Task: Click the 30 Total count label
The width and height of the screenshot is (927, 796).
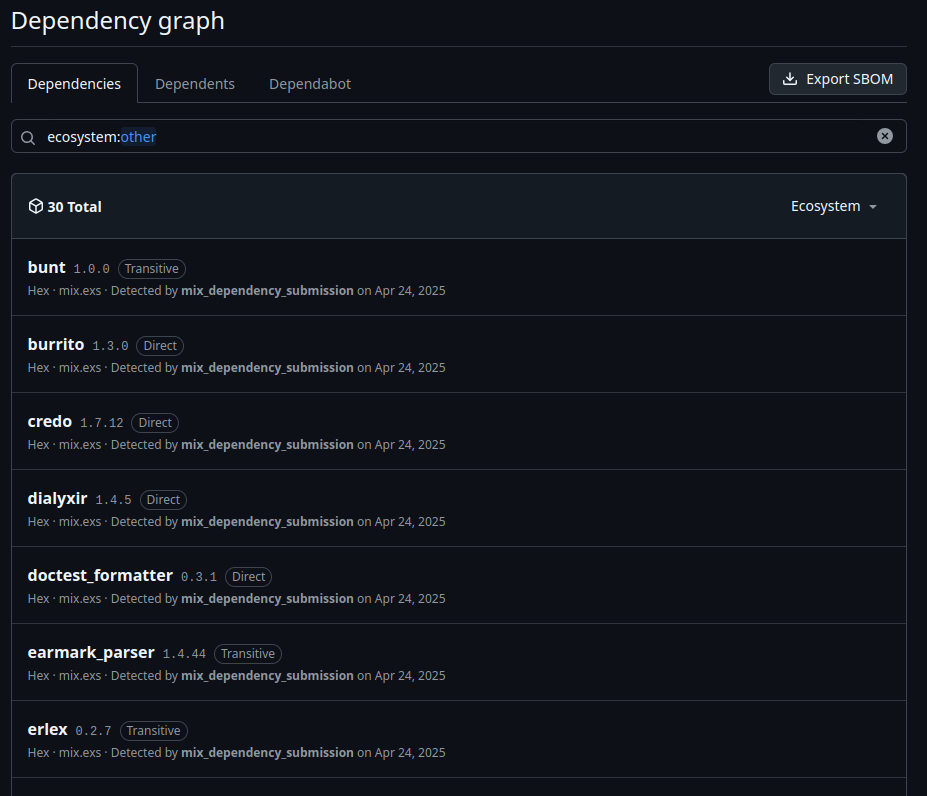Action: (x=74, y=207)
